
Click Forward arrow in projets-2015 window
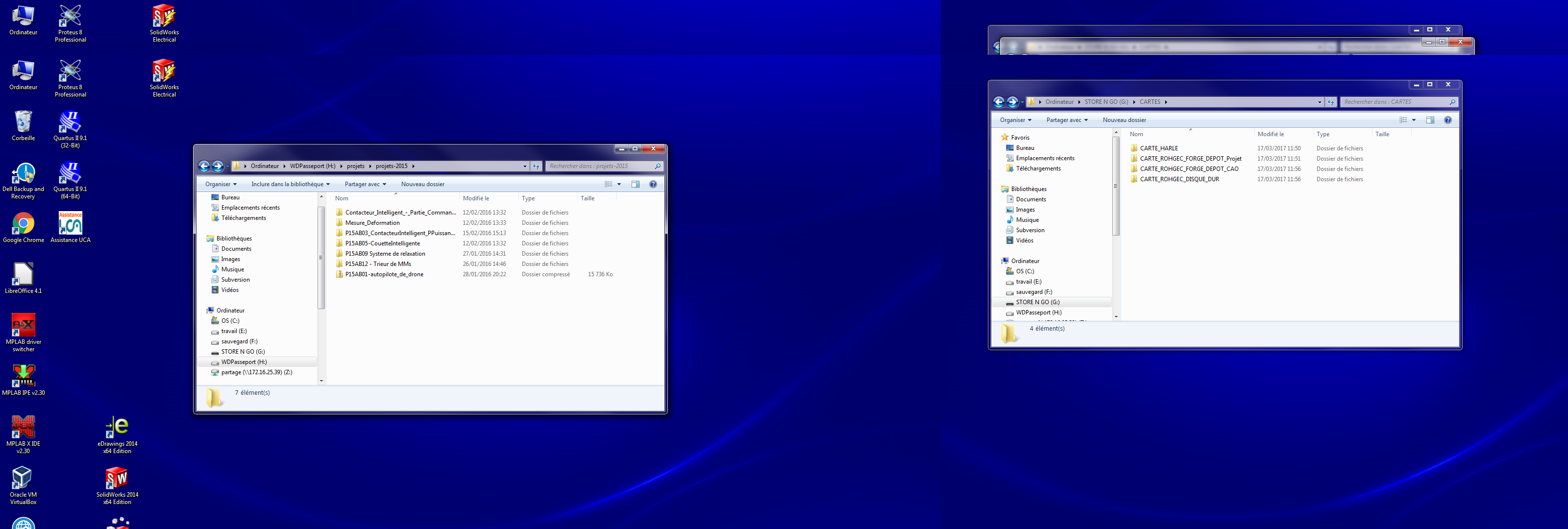click(x=218, y=166)
